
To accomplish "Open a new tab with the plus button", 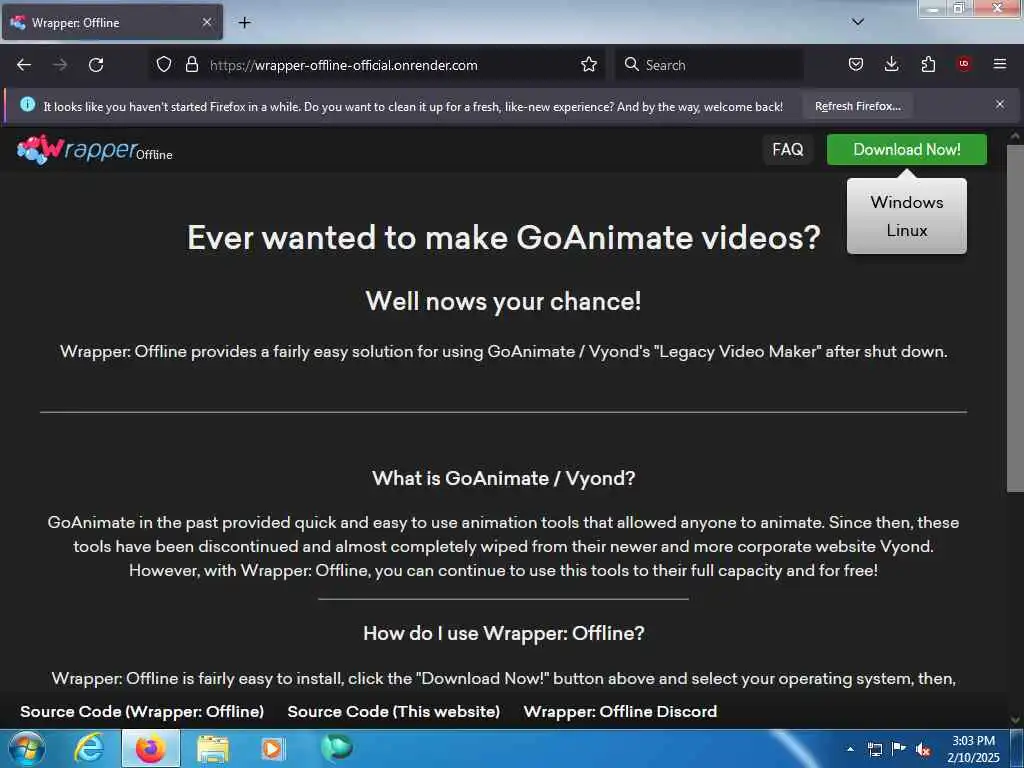I will 244,23.
